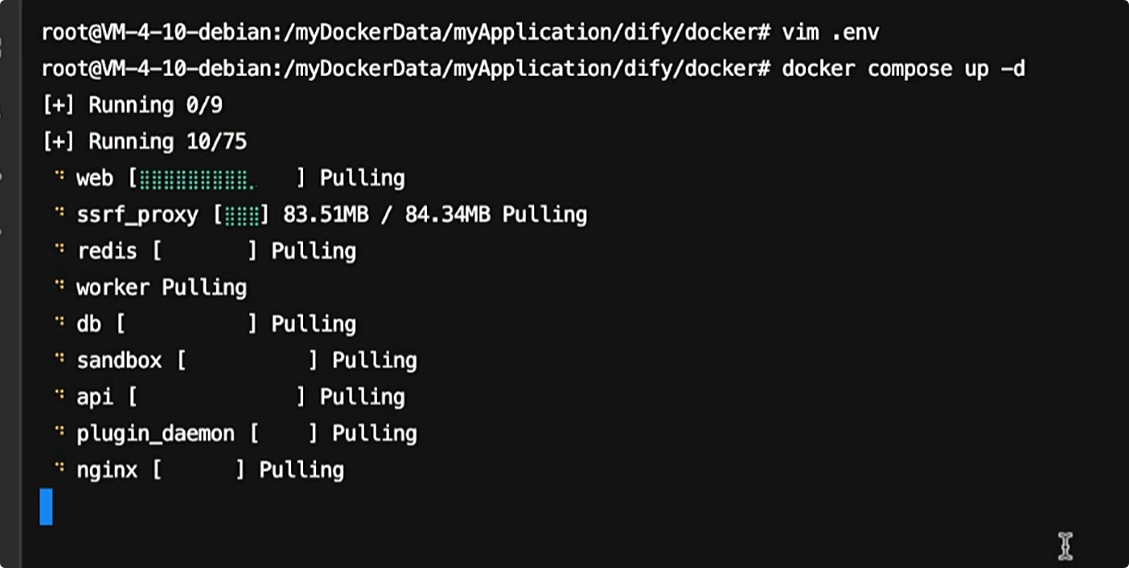Screen dimensions: 1129x568
Task: Click the spinner icon beside plugin_daemon
Action: 60,433
